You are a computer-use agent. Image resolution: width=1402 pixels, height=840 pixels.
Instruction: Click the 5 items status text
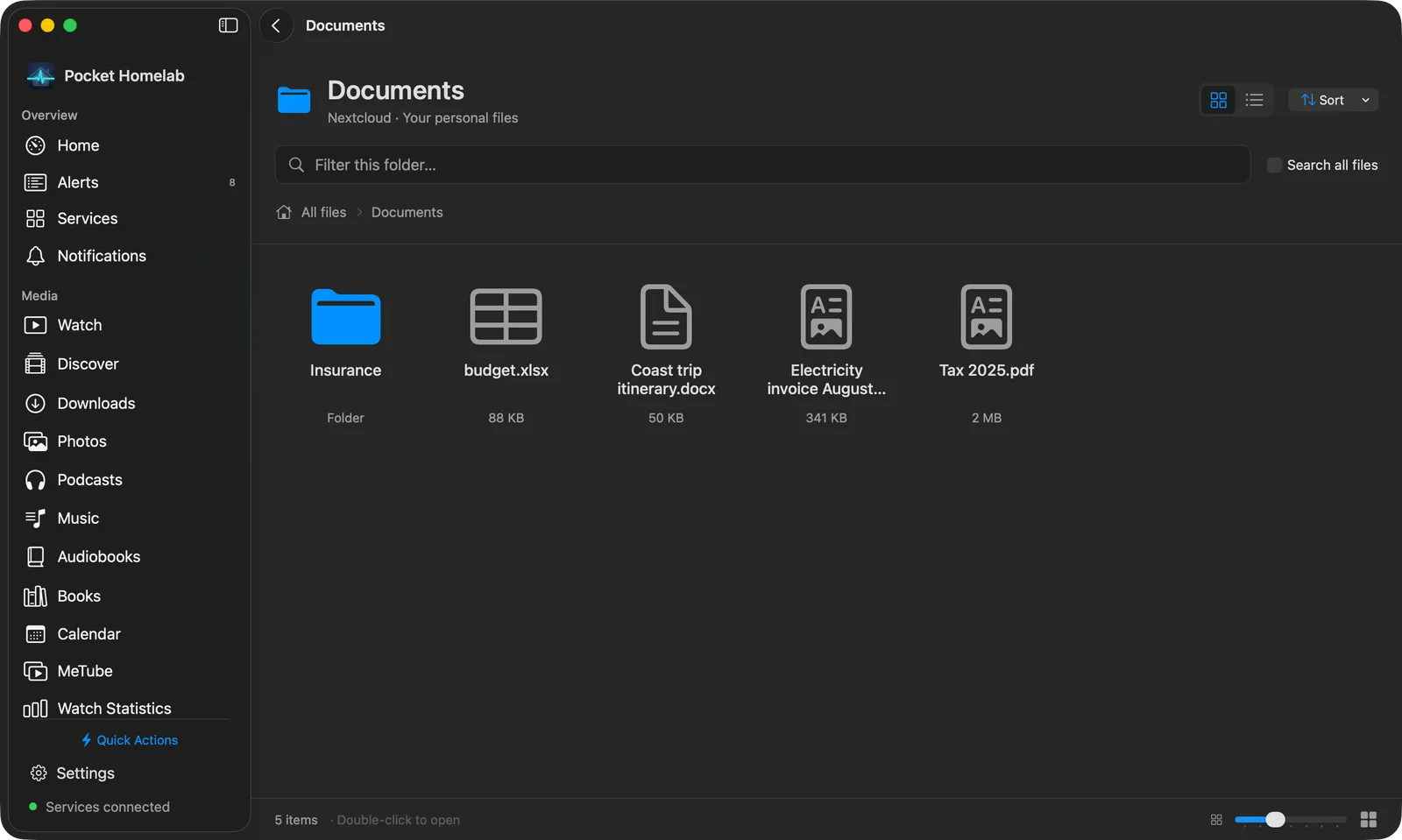pos(296,820)
